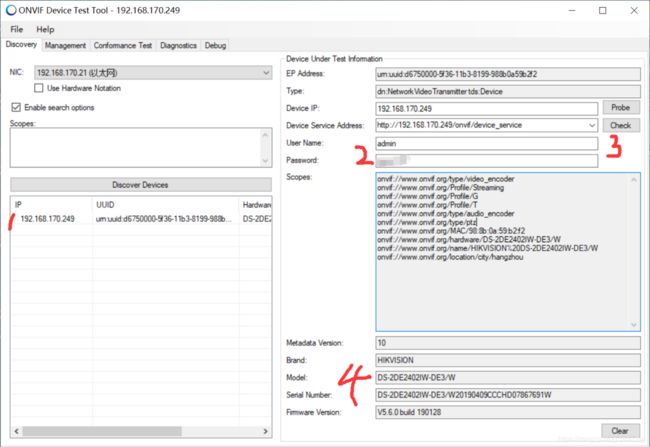Click the type/ptz scope line

pos(427,222)
